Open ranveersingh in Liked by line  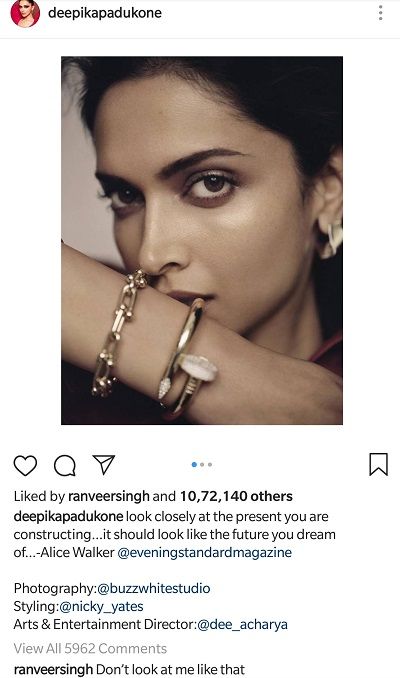tap(109, 496)
